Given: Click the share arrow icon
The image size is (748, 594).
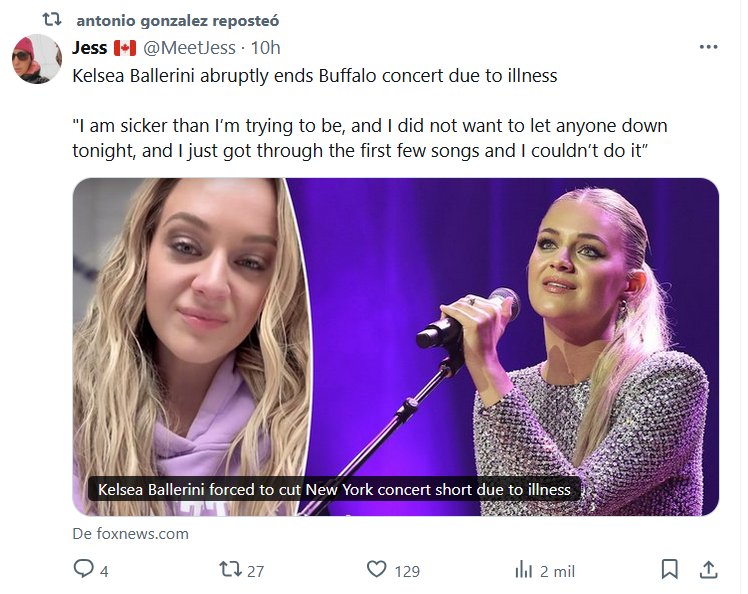Looking at the screenshot, I should [708, 570].
